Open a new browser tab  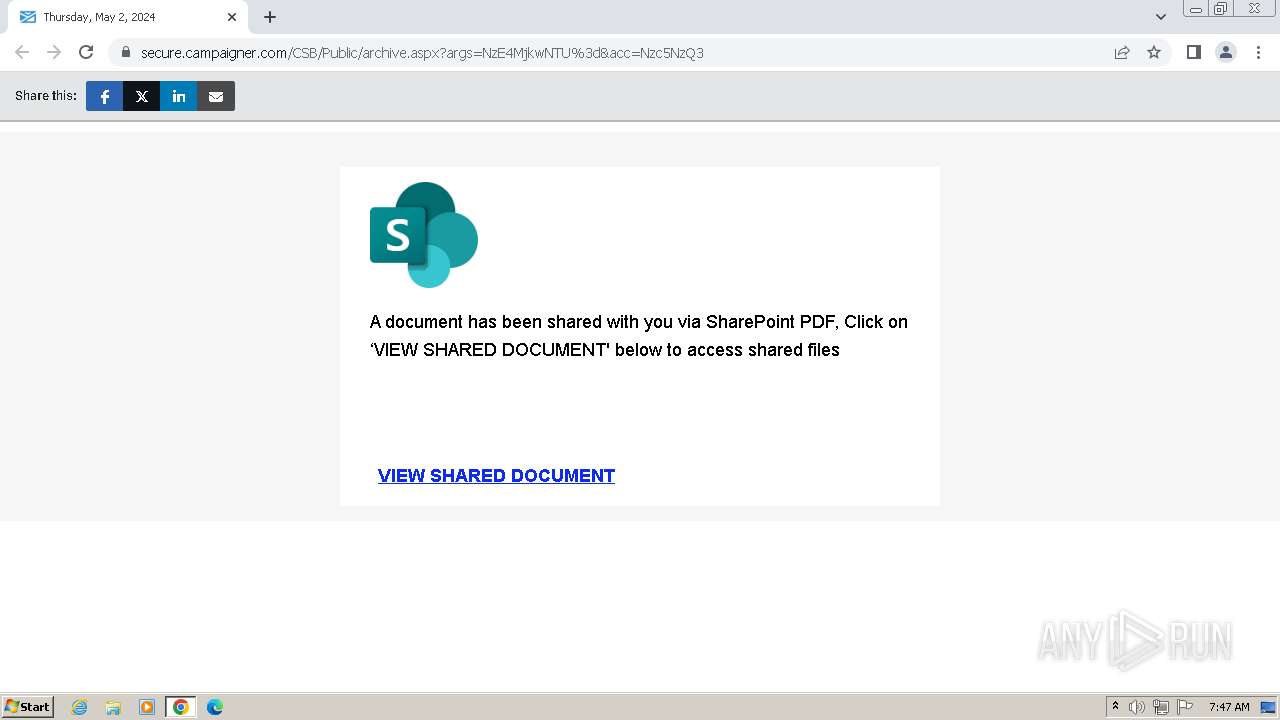(x=270, y=17)
